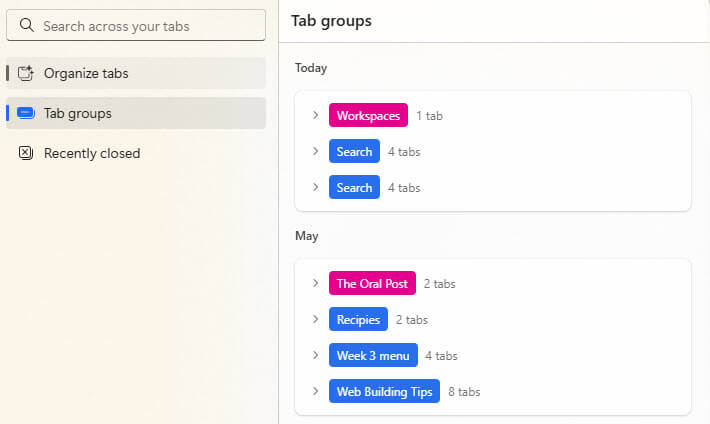Click the blue Recipies group label

point(358,319)
